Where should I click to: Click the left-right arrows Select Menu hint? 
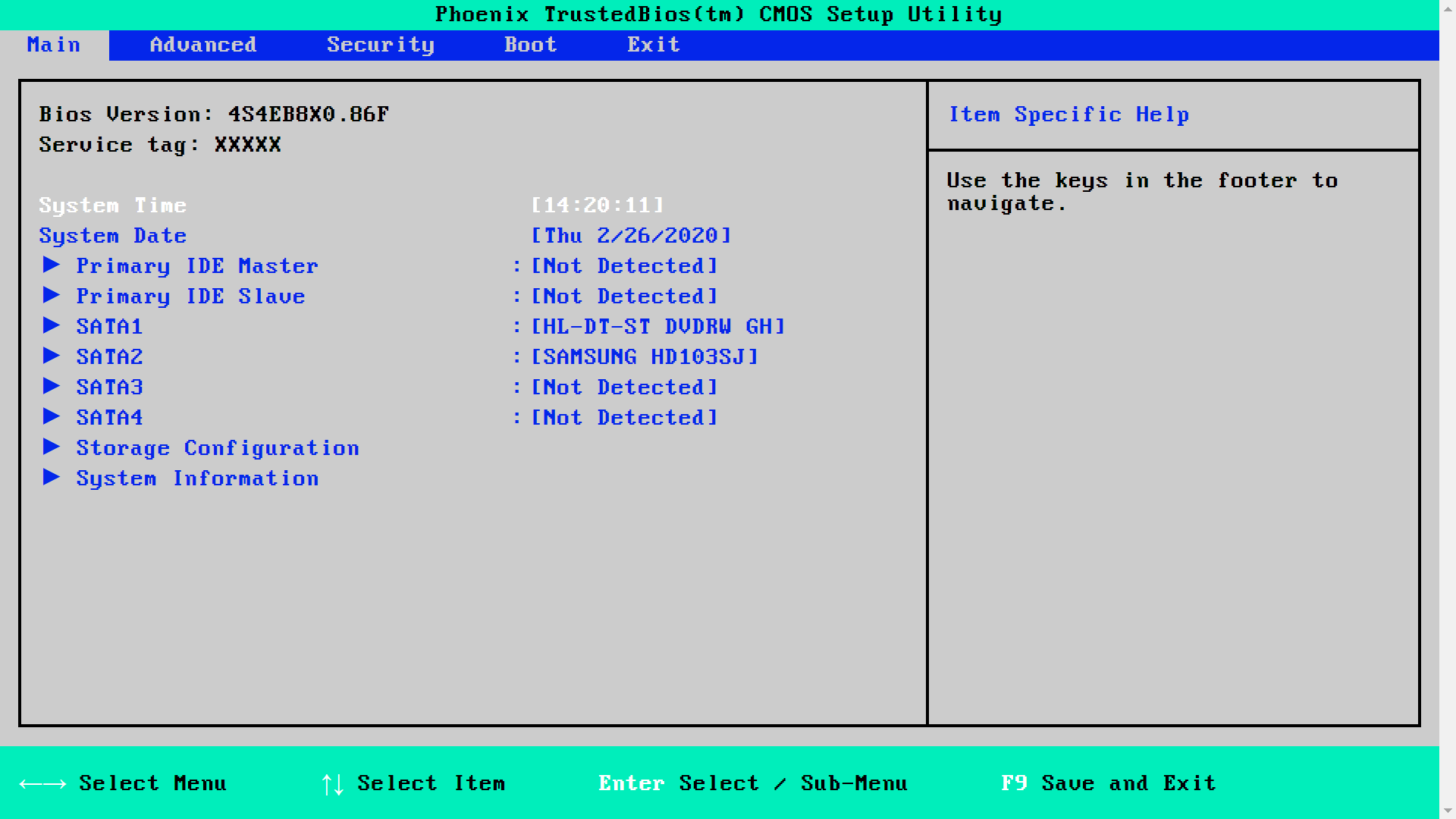tap(123, 783)
